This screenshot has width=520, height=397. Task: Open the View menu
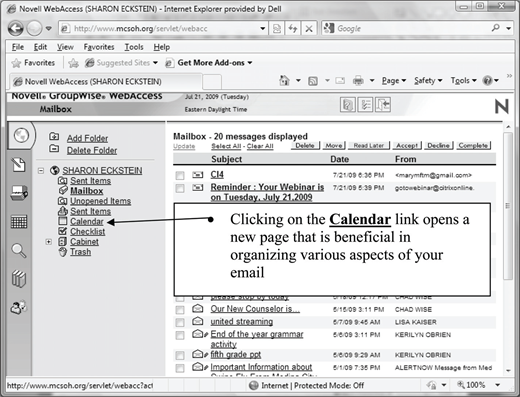click(65, 47)
